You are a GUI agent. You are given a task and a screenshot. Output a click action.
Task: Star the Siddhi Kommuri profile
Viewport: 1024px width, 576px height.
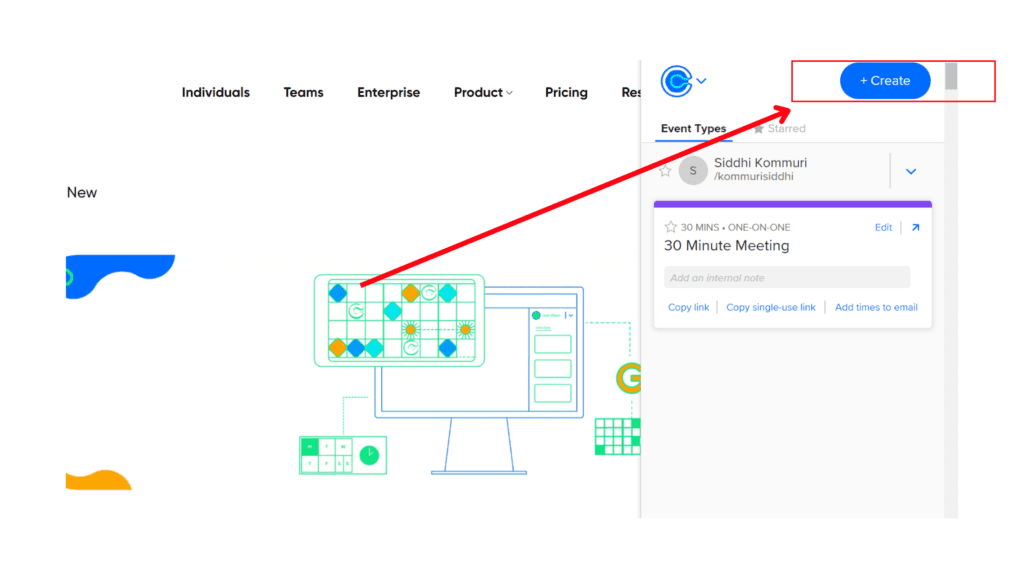[666, 170]
